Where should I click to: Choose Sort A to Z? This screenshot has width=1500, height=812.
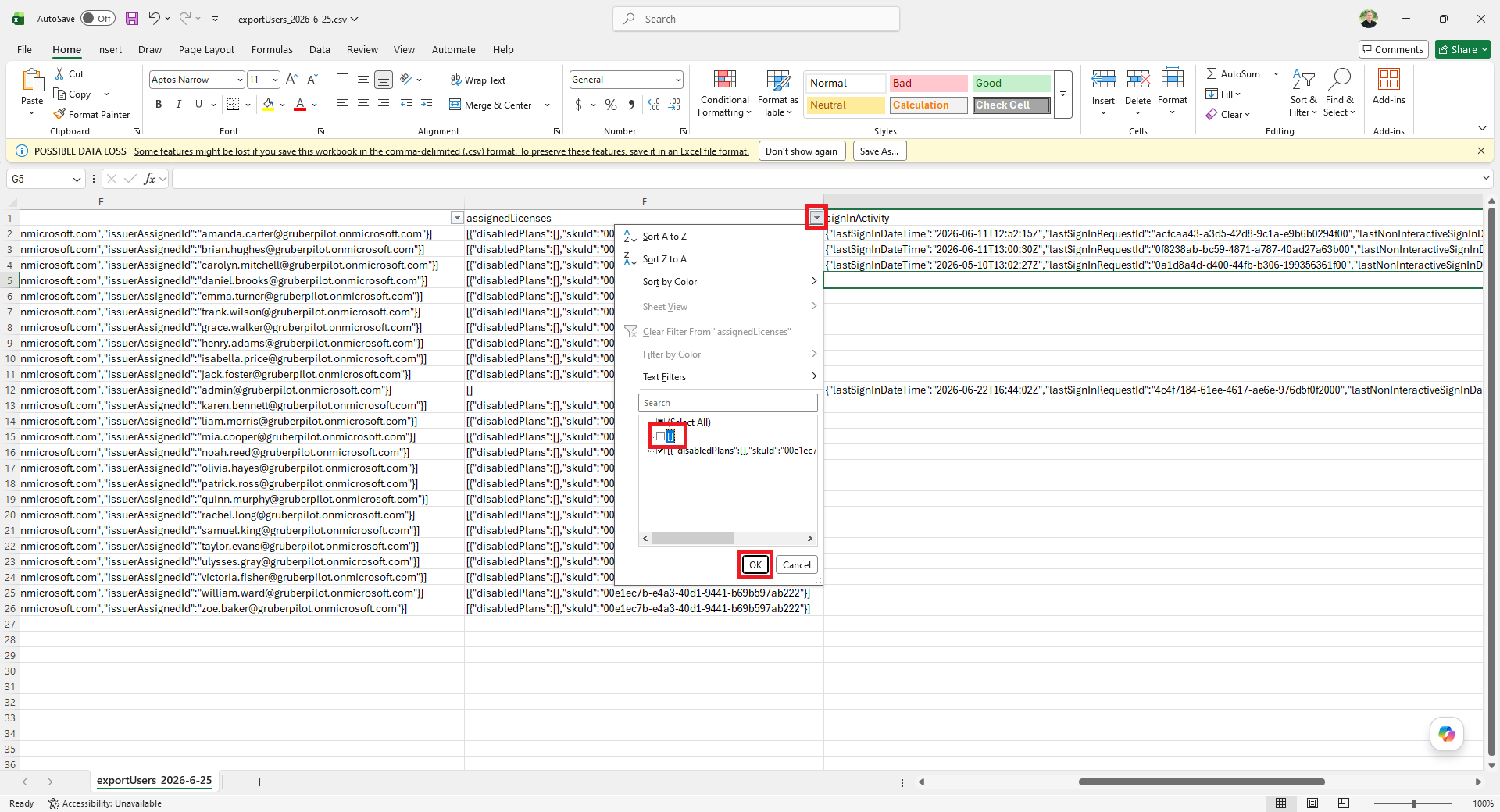(x=664, y=237)
